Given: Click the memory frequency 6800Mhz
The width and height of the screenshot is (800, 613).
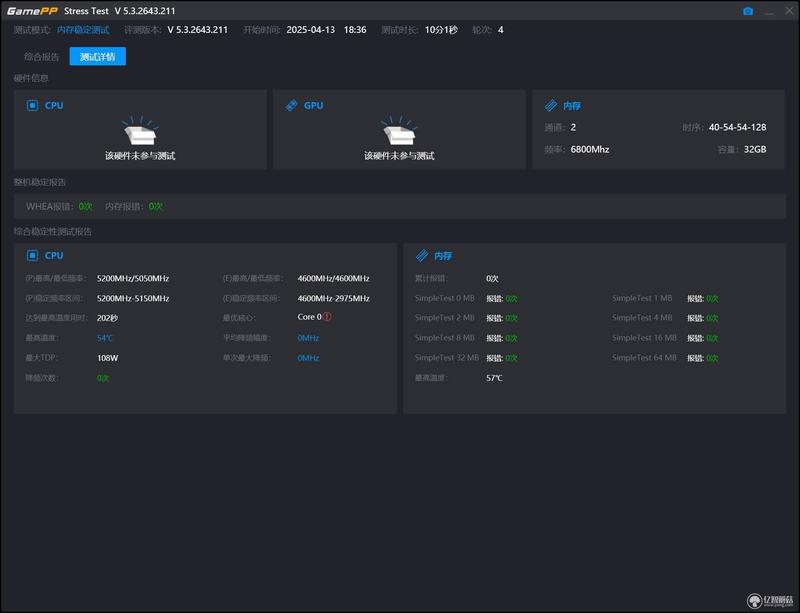Looking at the screenshot, I should (x=590, y=150).
